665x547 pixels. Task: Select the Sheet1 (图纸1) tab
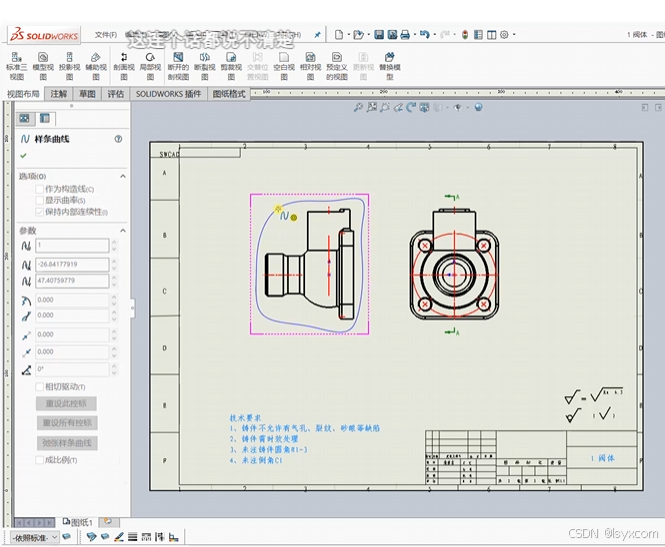tap(78, 522)
